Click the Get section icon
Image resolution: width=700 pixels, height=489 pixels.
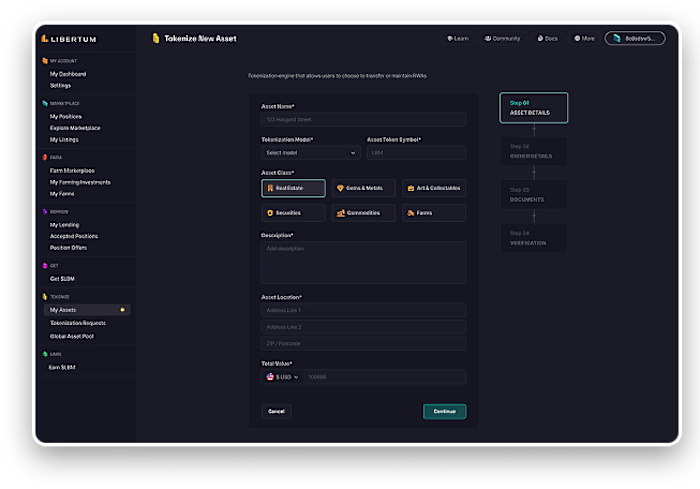[x=45, y=266]
